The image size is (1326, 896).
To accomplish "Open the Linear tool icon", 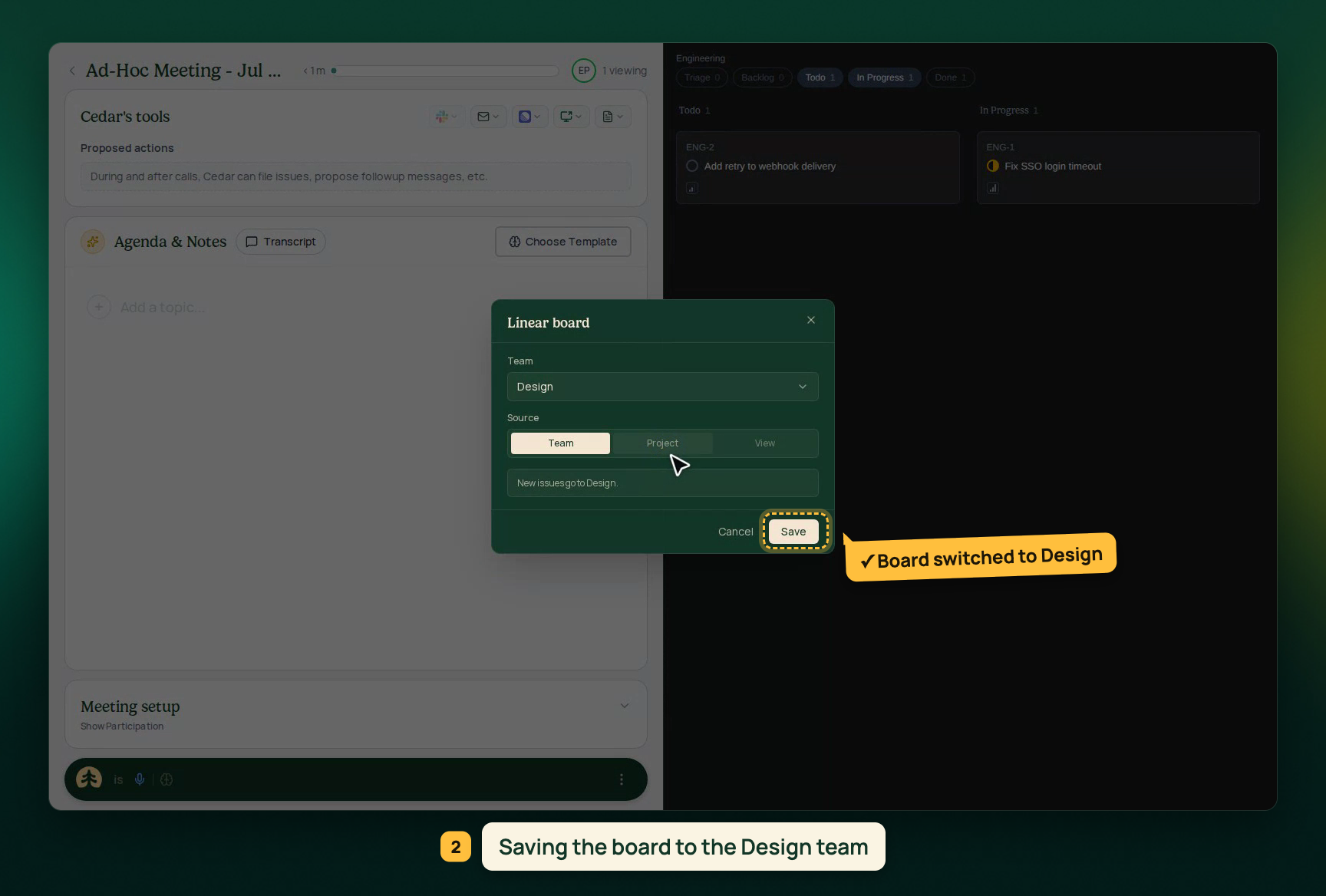I will click(x=529, y=117).
